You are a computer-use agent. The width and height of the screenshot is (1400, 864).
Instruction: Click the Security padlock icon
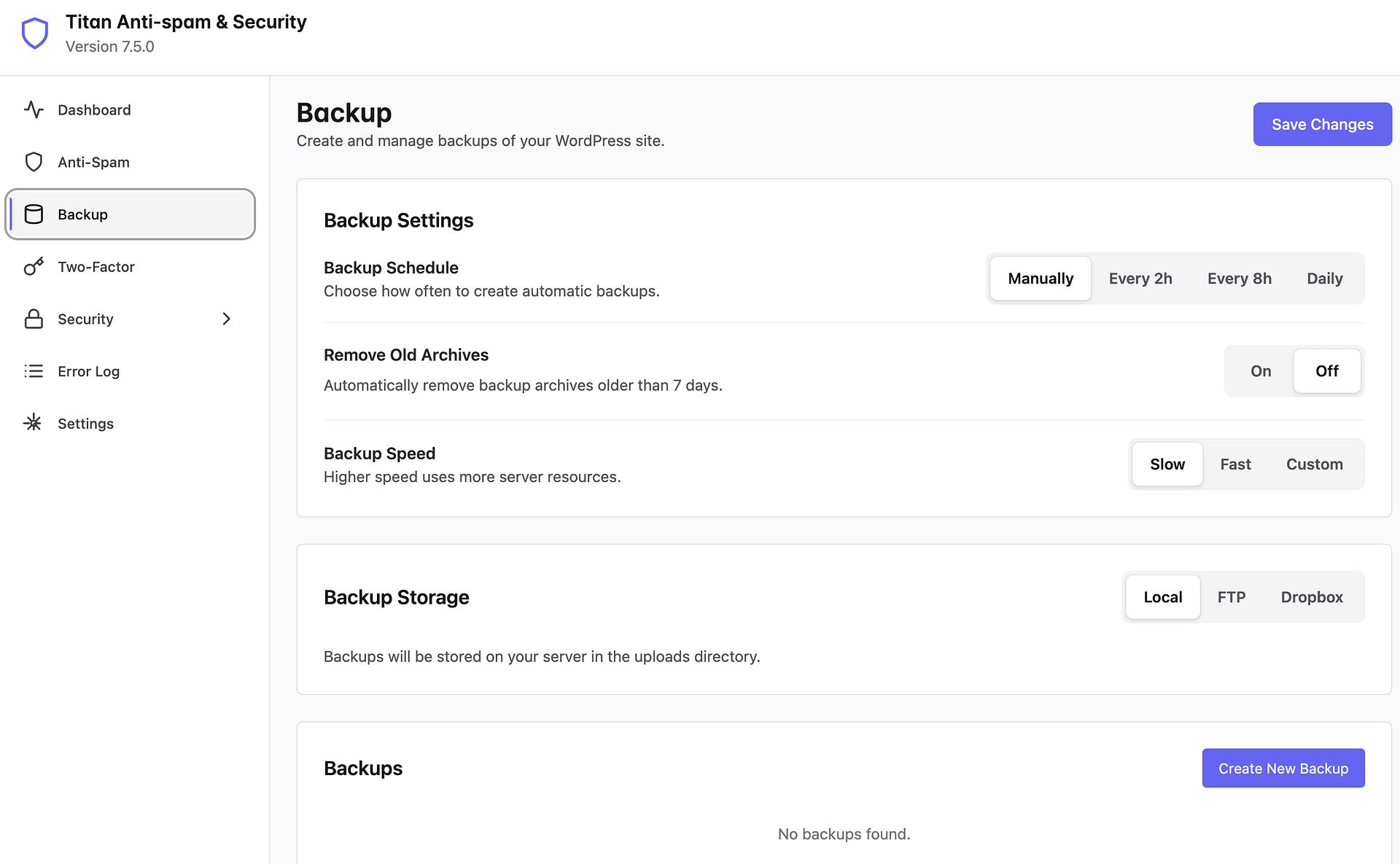pos(34,319)
